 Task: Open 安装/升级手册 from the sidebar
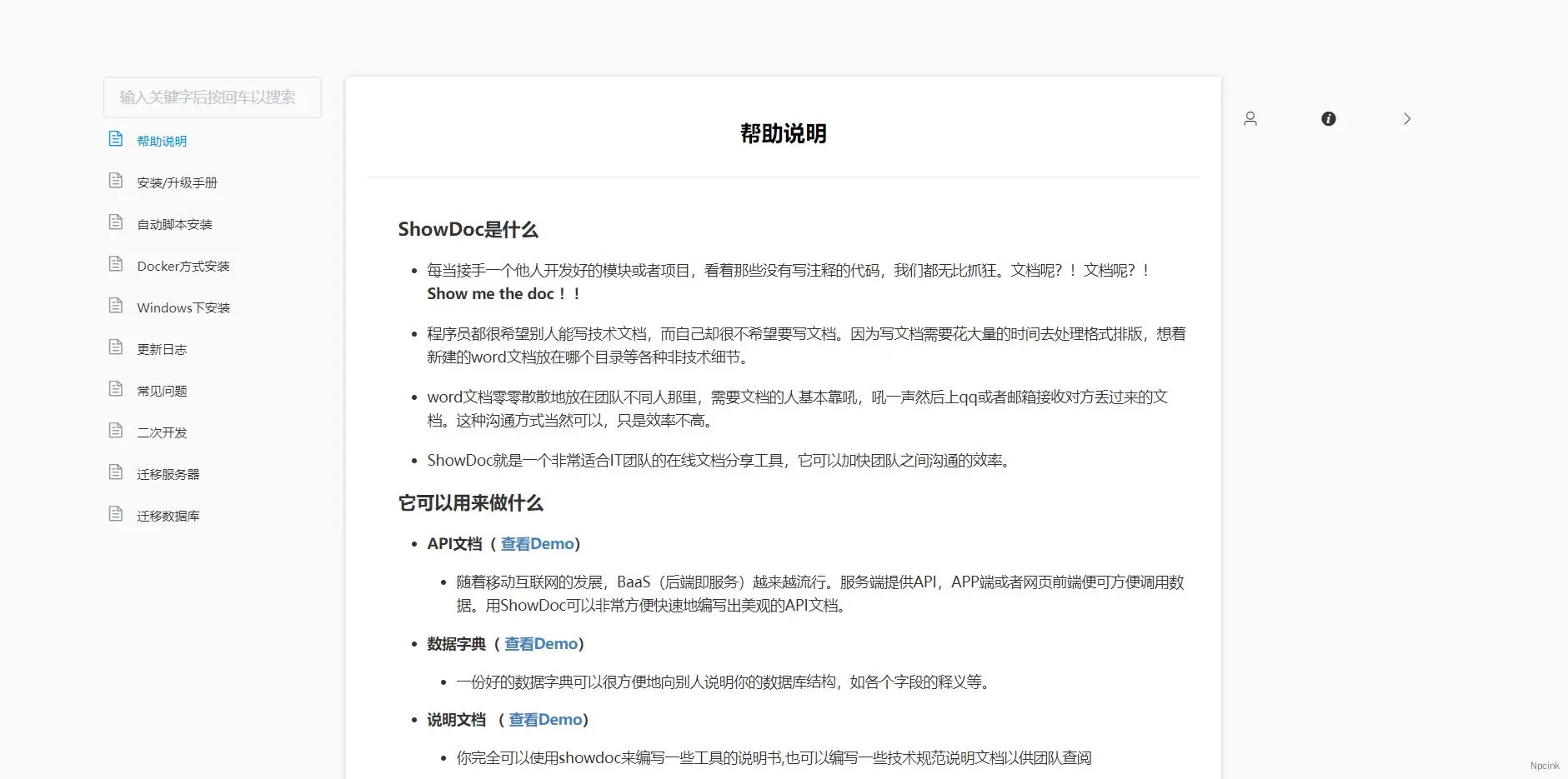point(177,182)
